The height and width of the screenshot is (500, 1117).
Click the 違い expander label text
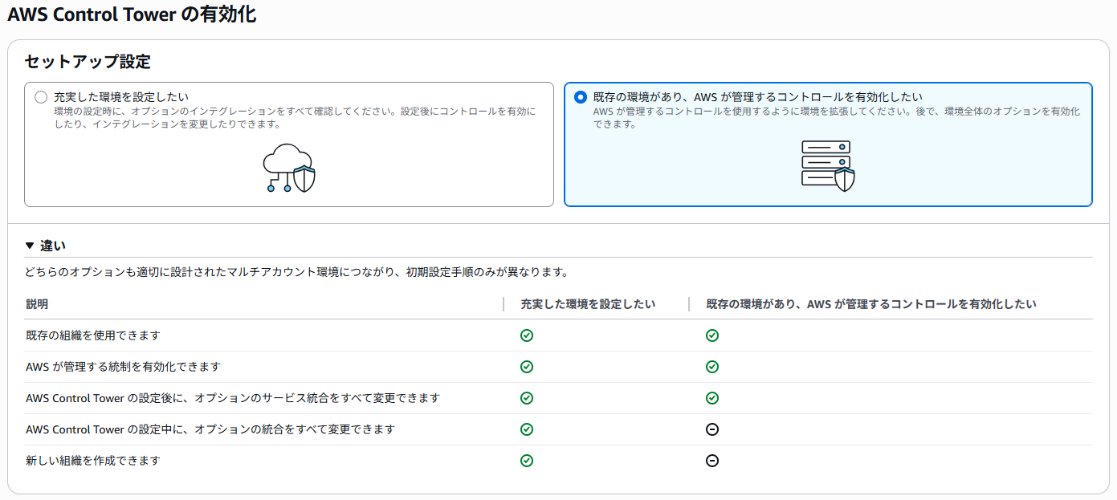(x=53, y=246)
